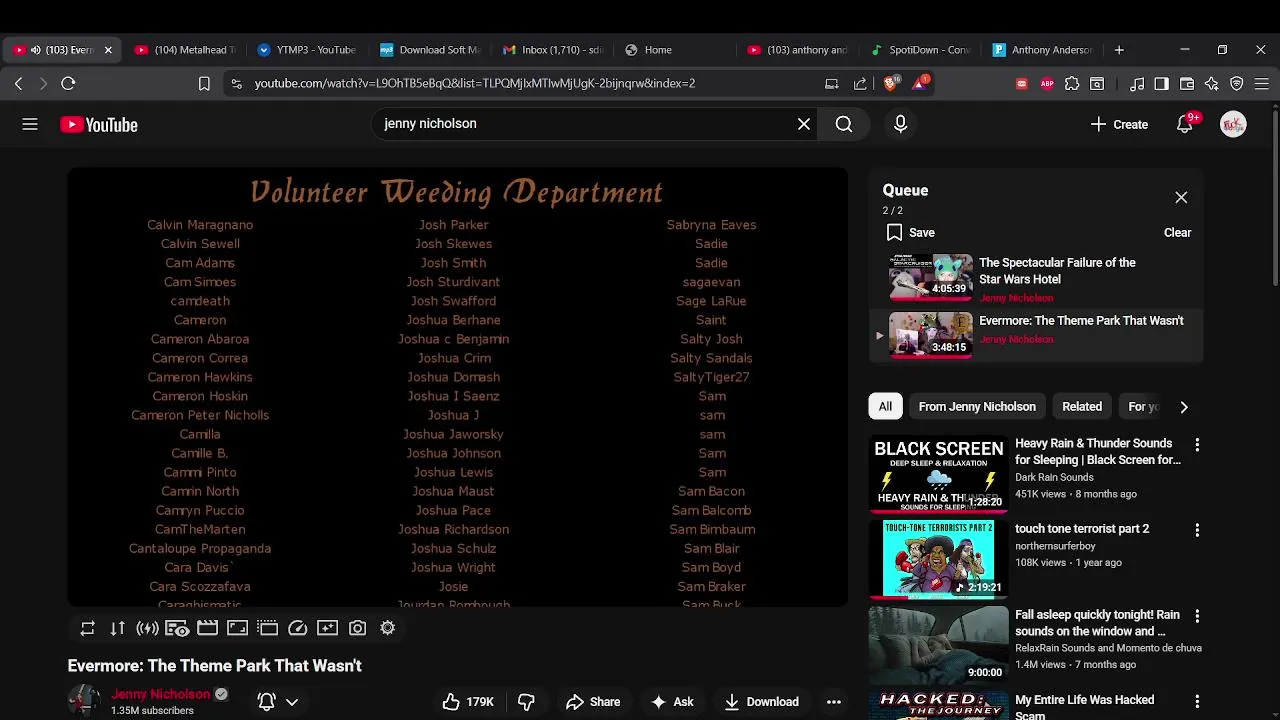Click the resize video player icon
The image size is (1280, 720).
point(237,628)
